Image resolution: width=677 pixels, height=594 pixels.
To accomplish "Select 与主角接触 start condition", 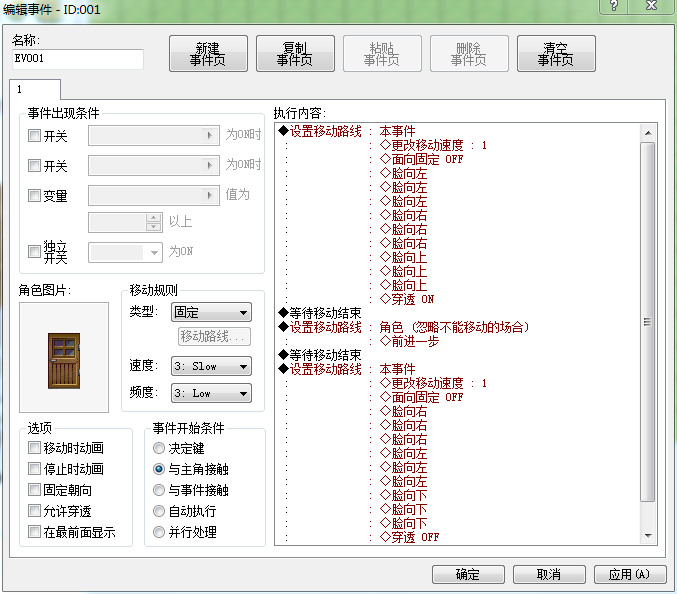I will [159, 469].
